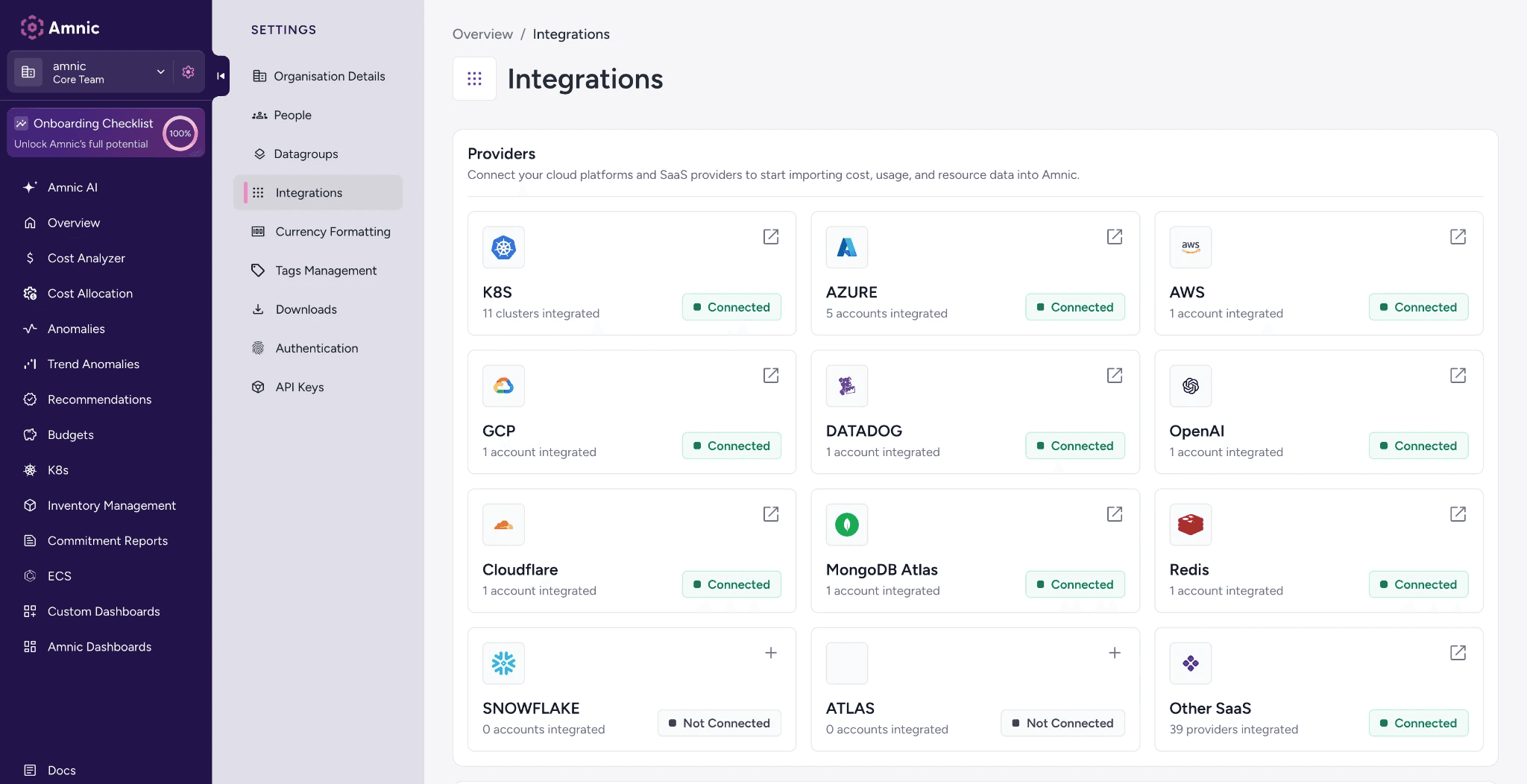The image size is (1527, 784).
Task: Click Connected status on K8S card
Action: click(x=731, y=307)
